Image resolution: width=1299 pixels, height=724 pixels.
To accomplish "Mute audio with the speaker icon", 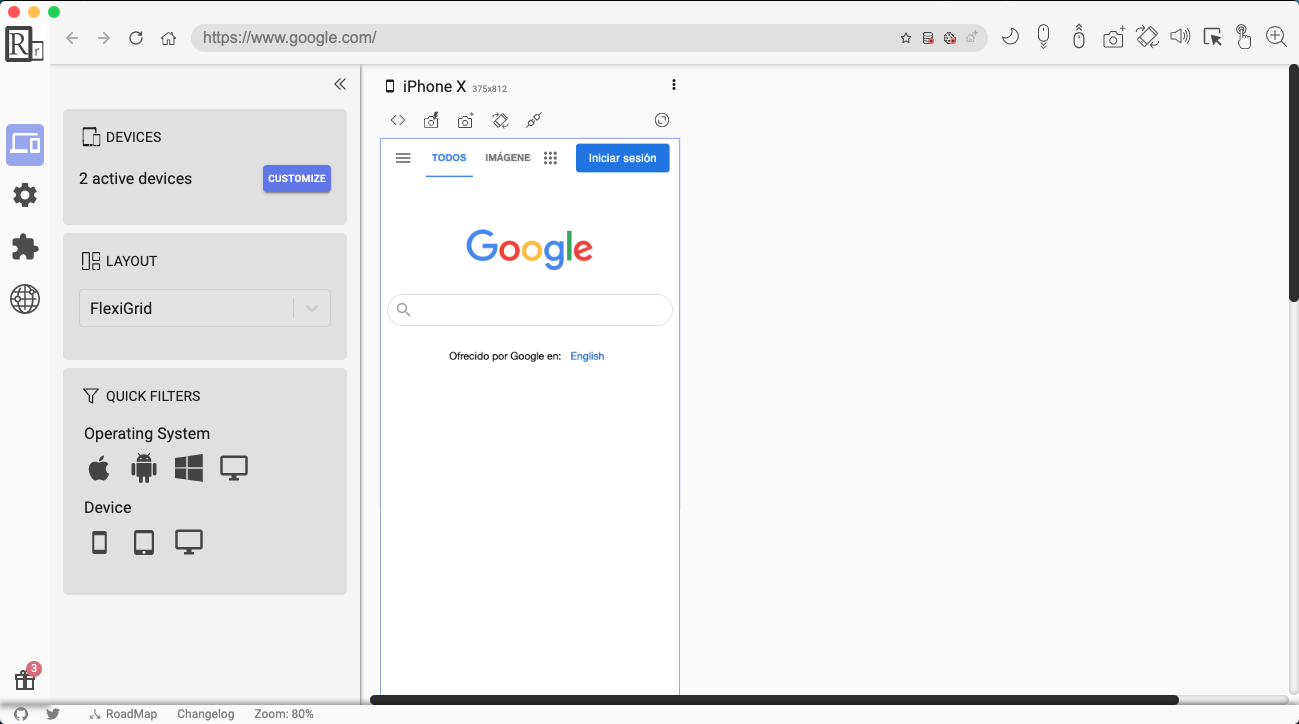I will (1180, 37).
